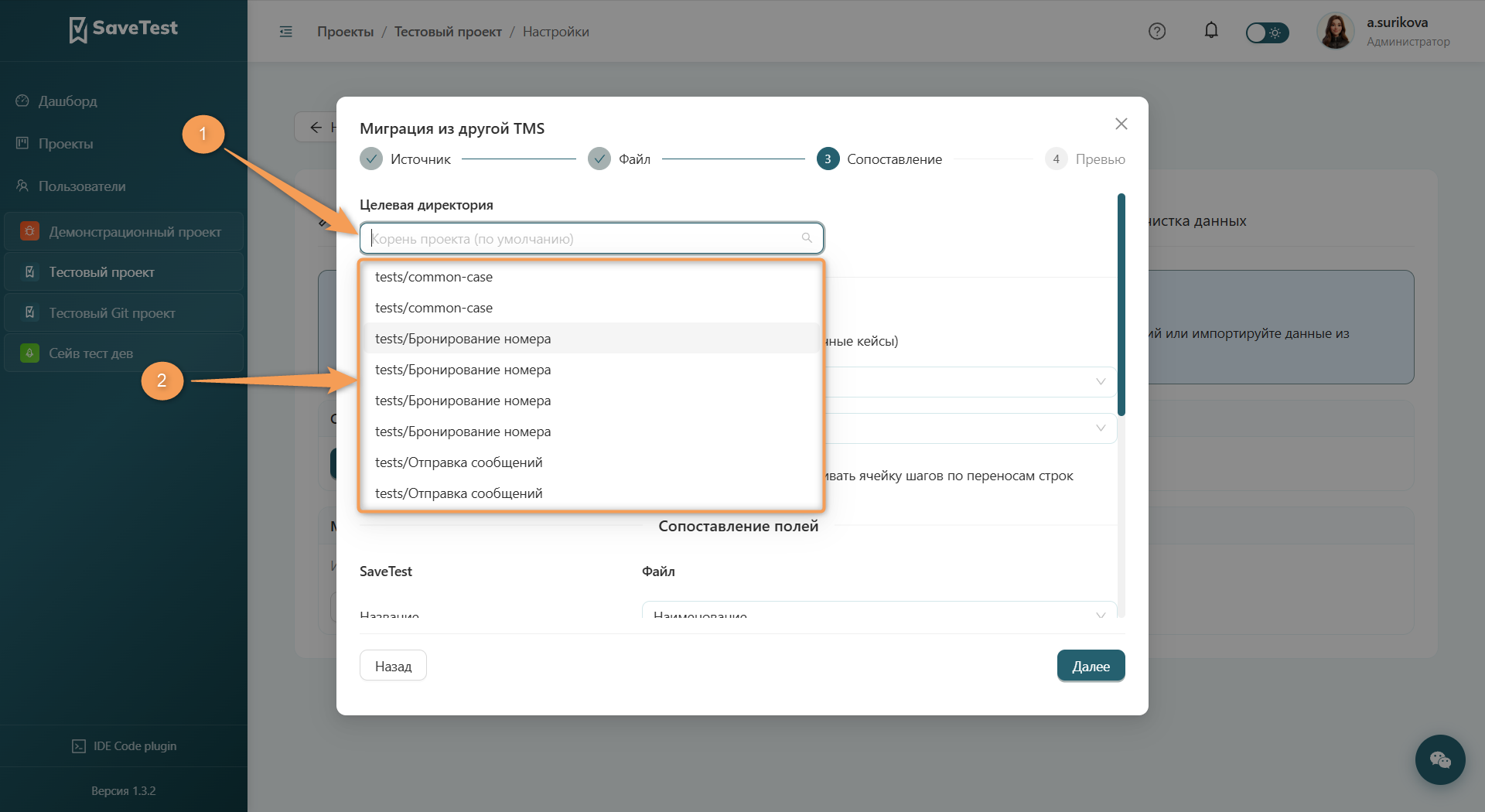Click the Дашборд icon in the sidebar
1485x812 pixels.
coord(22,101)
